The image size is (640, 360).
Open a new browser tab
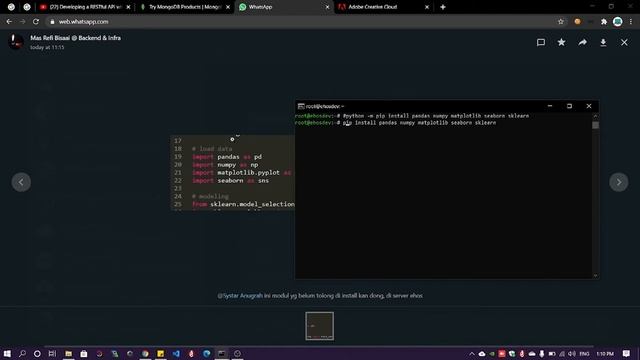point(443,7)
